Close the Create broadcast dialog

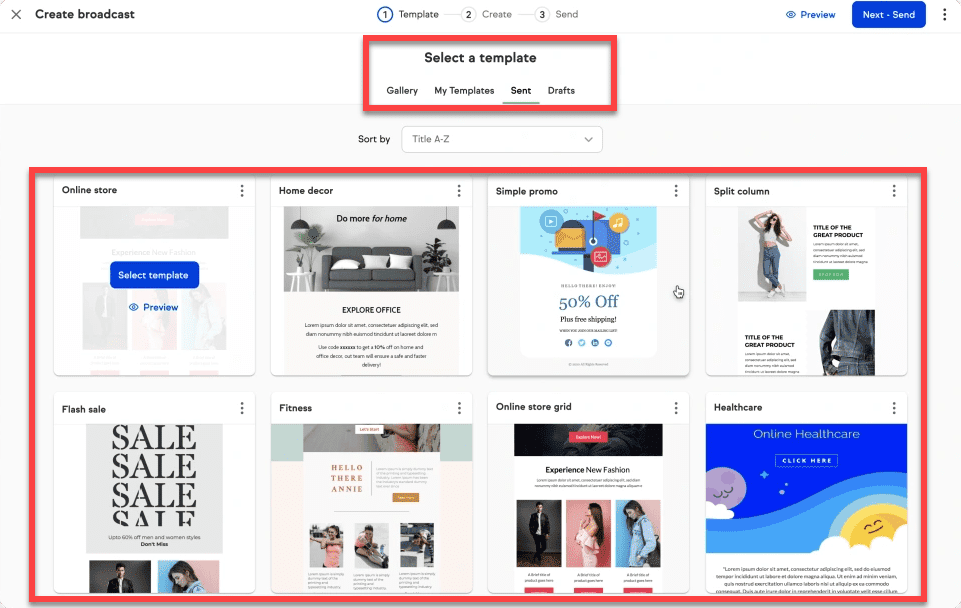(x=17, y=14)
